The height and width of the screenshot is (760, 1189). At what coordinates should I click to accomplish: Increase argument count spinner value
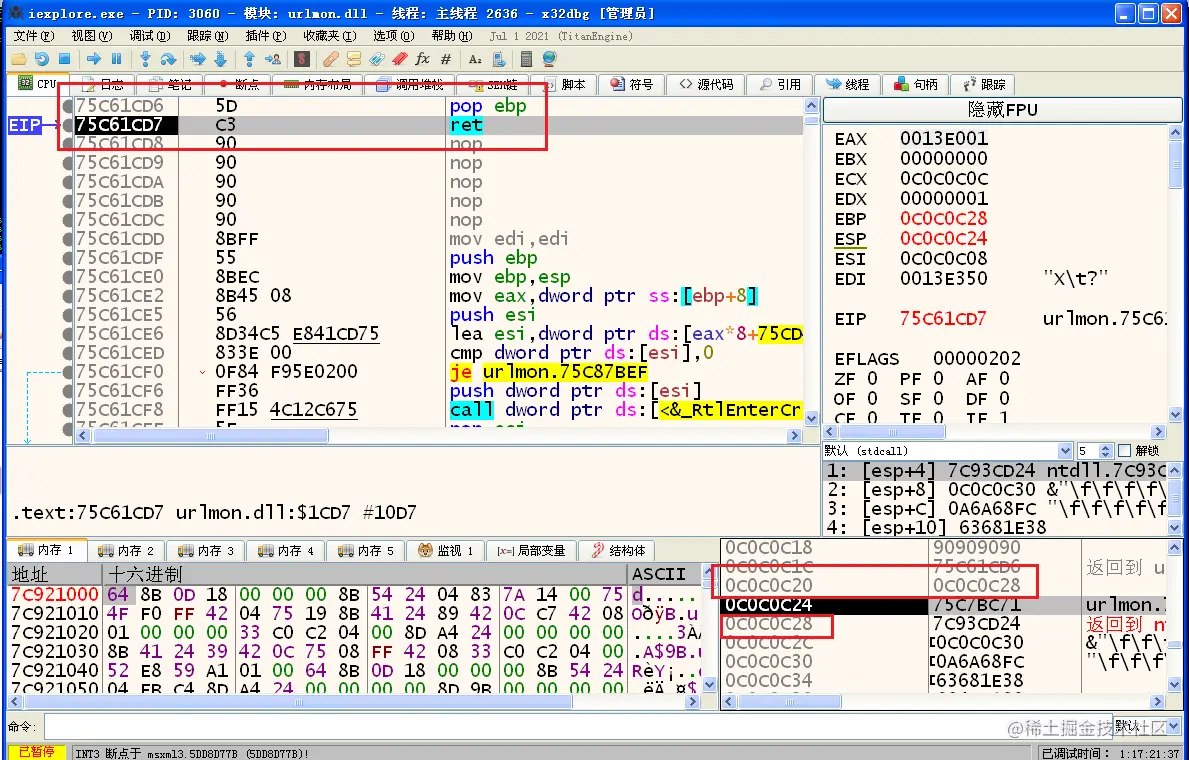pyautogui.click(x=1106, y=447)
